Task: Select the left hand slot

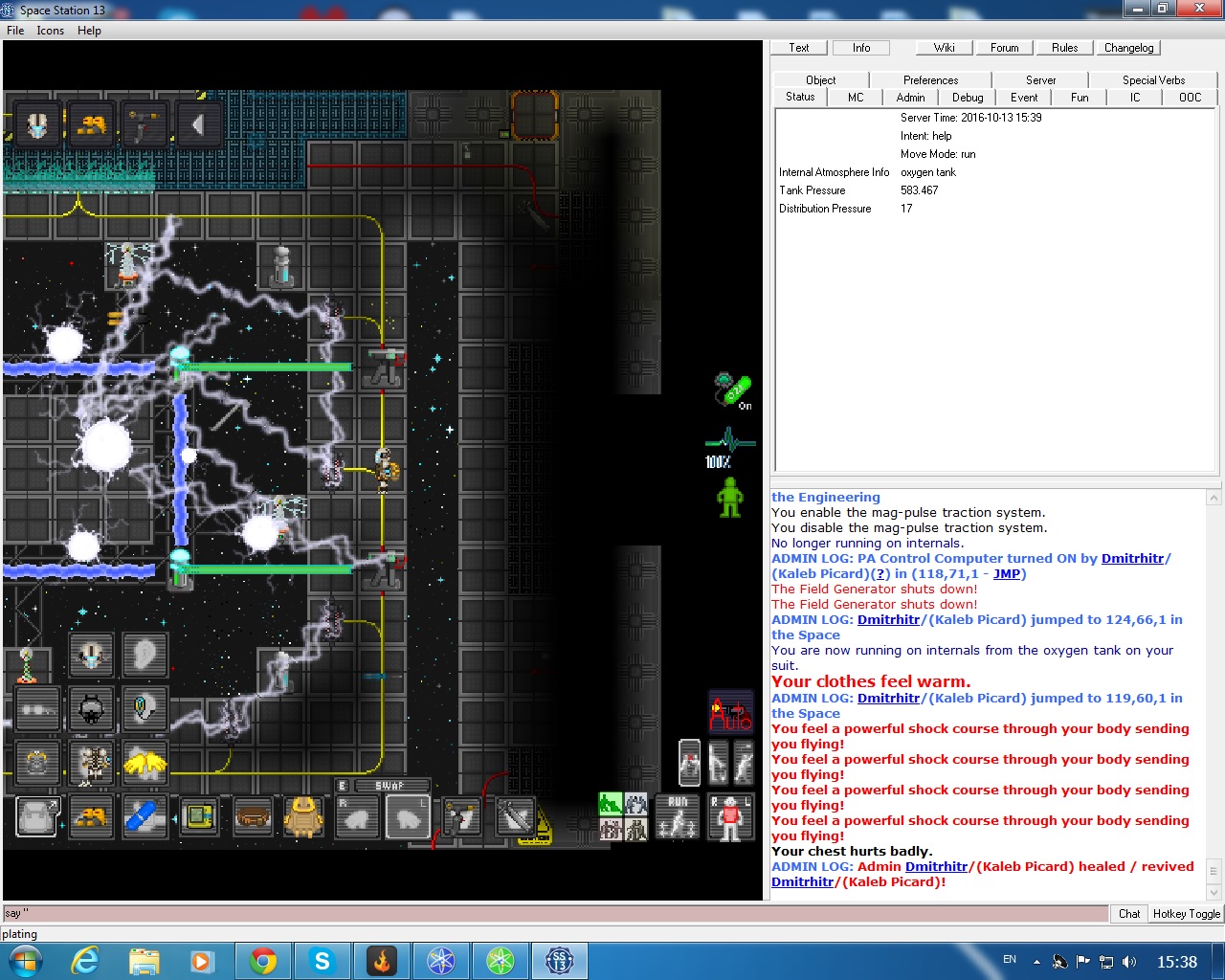Action: click(408, 817)
